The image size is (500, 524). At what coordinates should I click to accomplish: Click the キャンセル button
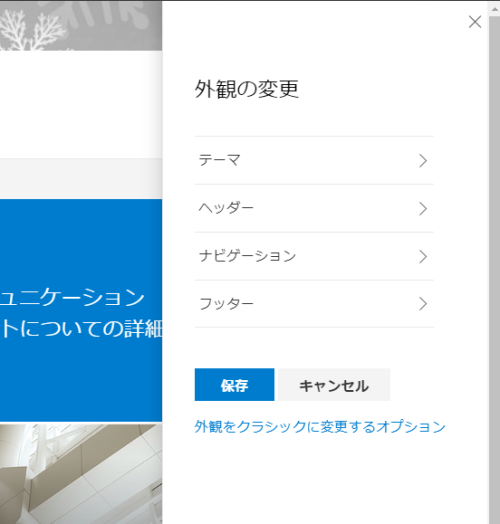coord(334,385)
